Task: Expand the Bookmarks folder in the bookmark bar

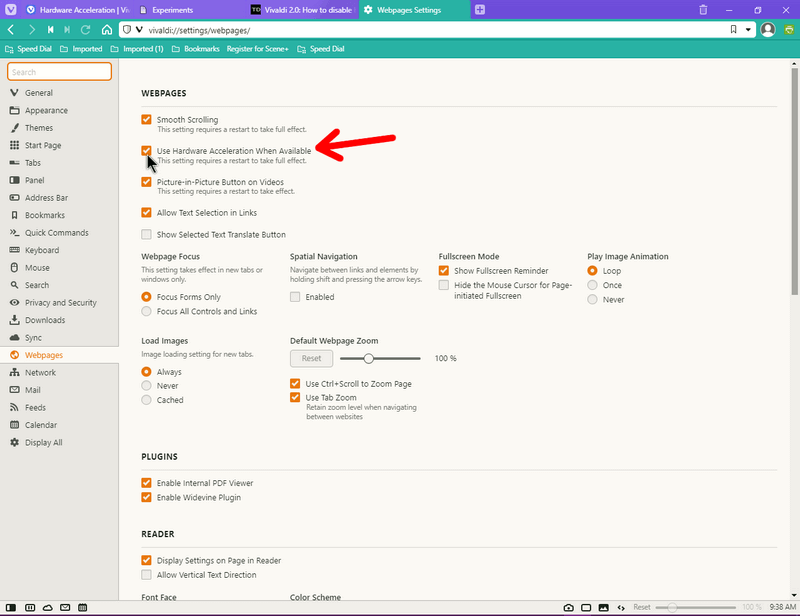Action: coord(195,49)
